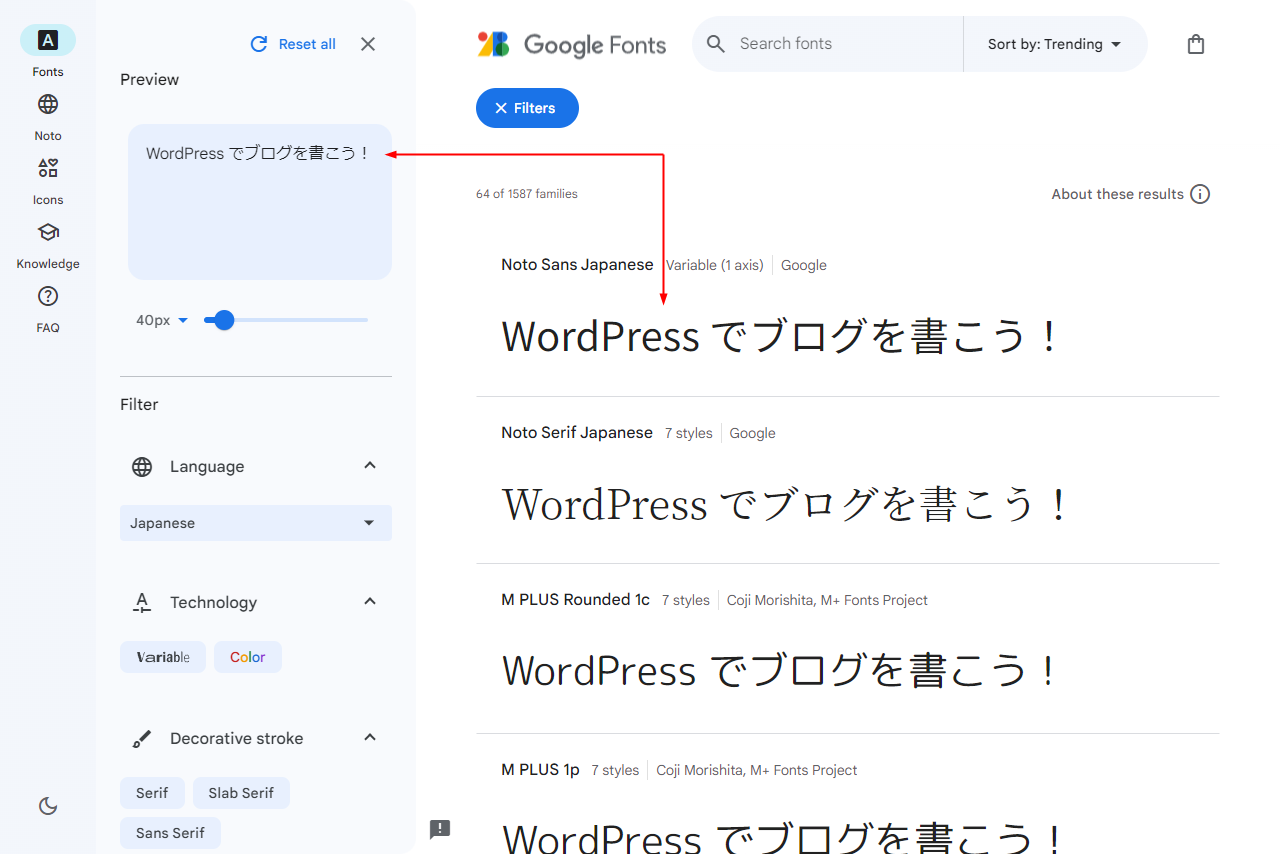Click the Language globe icon
1280x854 pixels.
[142, 467]
